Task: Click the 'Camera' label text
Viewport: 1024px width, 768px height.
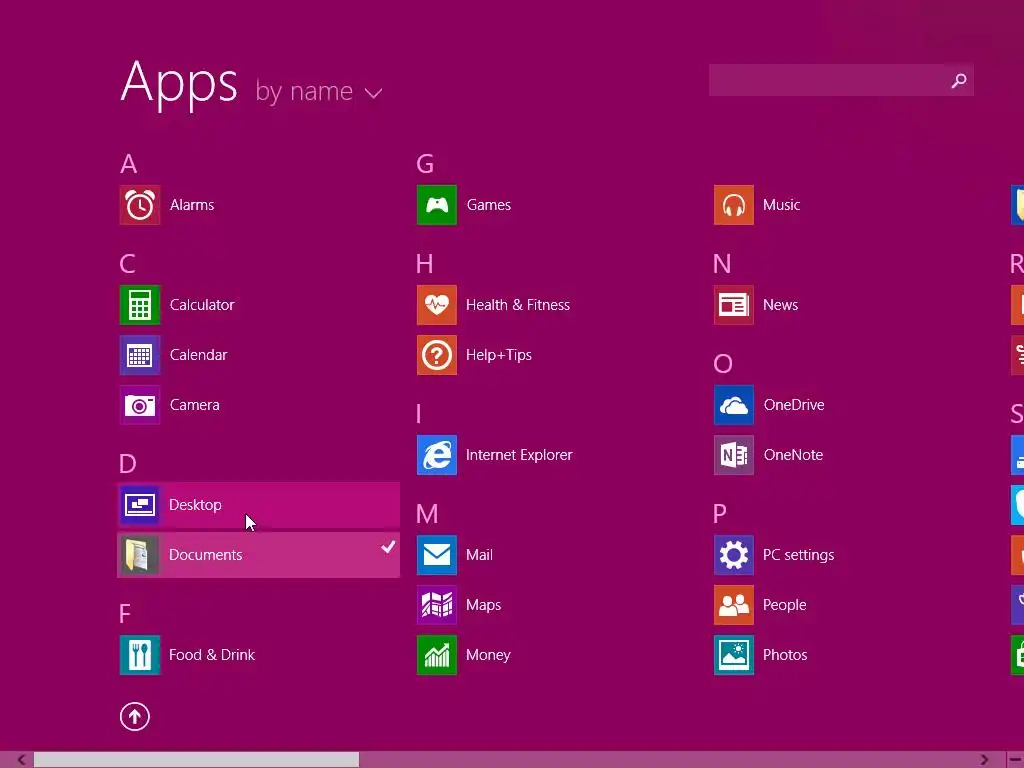Action: 195,405
